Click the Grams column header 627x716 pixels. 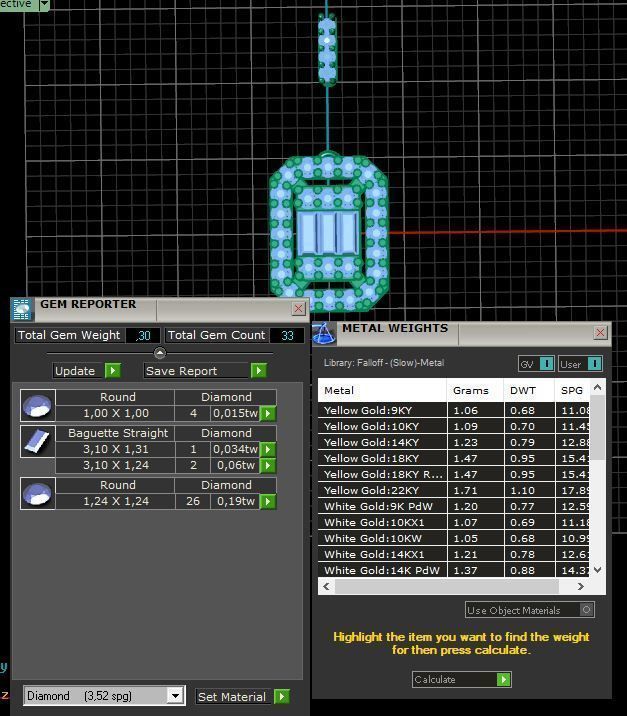(x=475, y=390)
